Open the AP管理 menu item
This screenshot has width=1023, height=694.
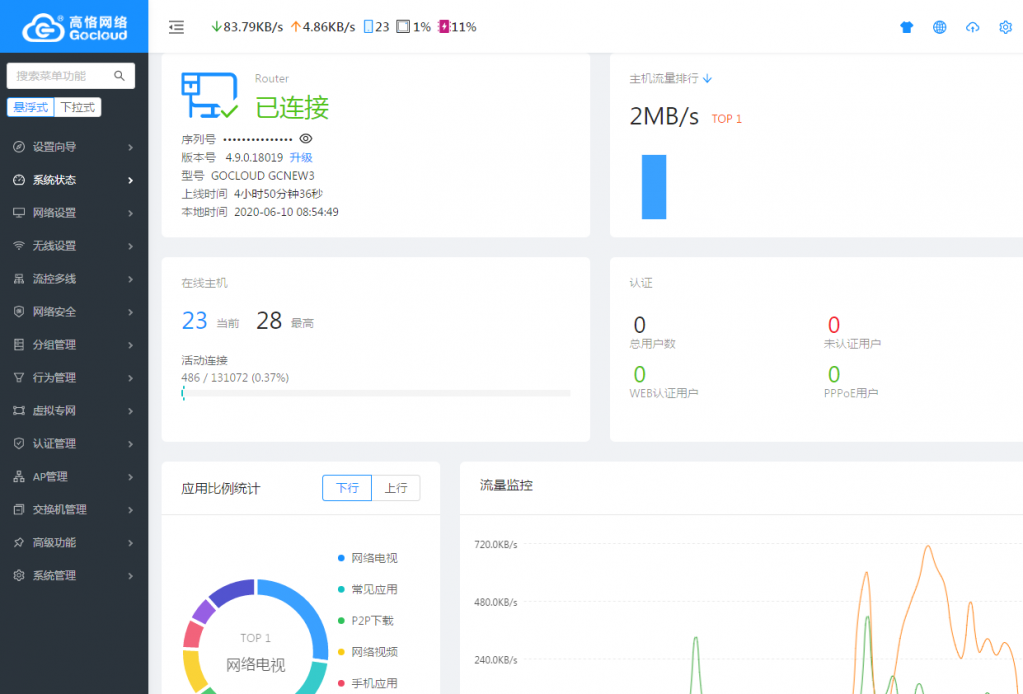tap(74, 477)
